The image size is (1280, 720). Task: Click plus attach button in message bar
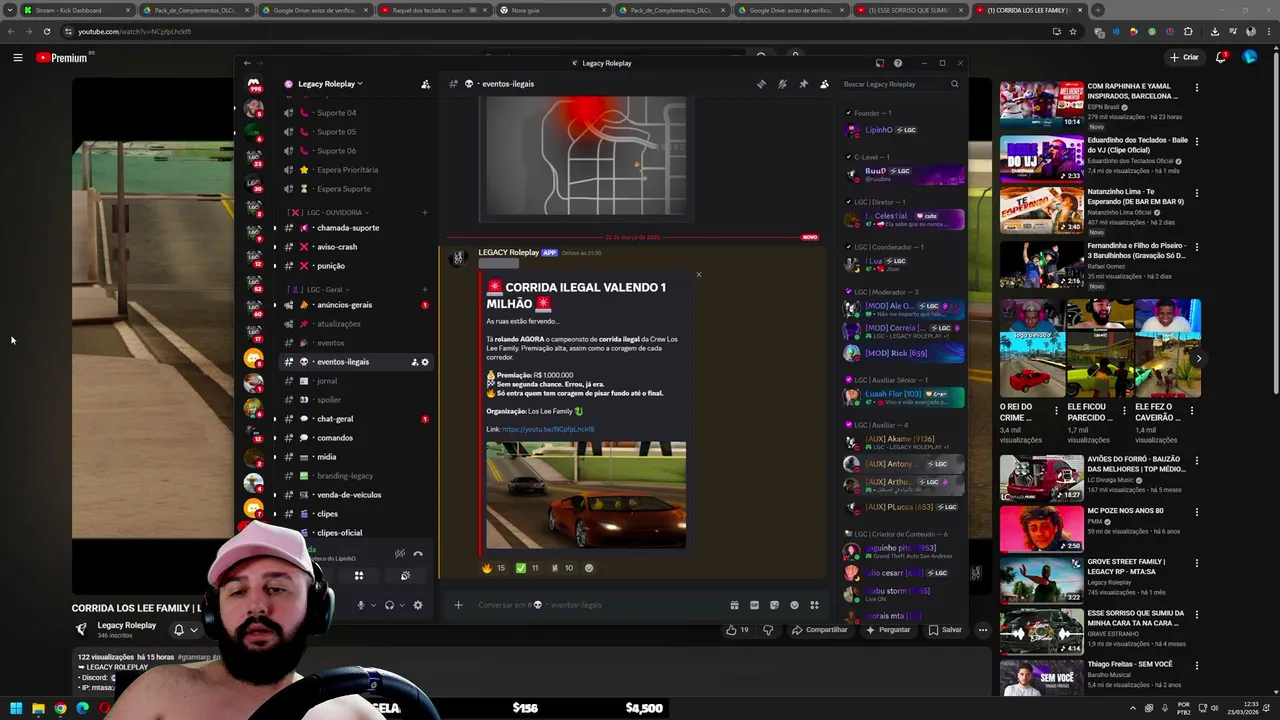coord(458,605)
